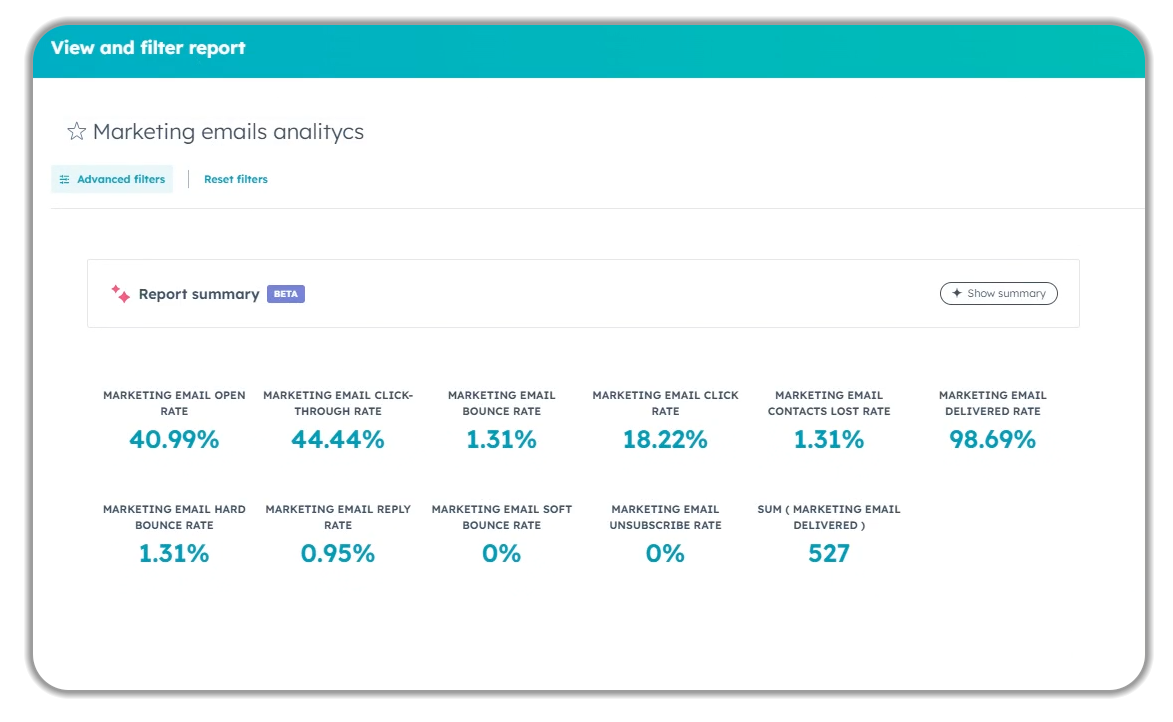Click the Marketing Email Contacts Lost Rate label
The width and height of the screenshot is (1173, 722).
pyautogui.click(x=829, y=403)
